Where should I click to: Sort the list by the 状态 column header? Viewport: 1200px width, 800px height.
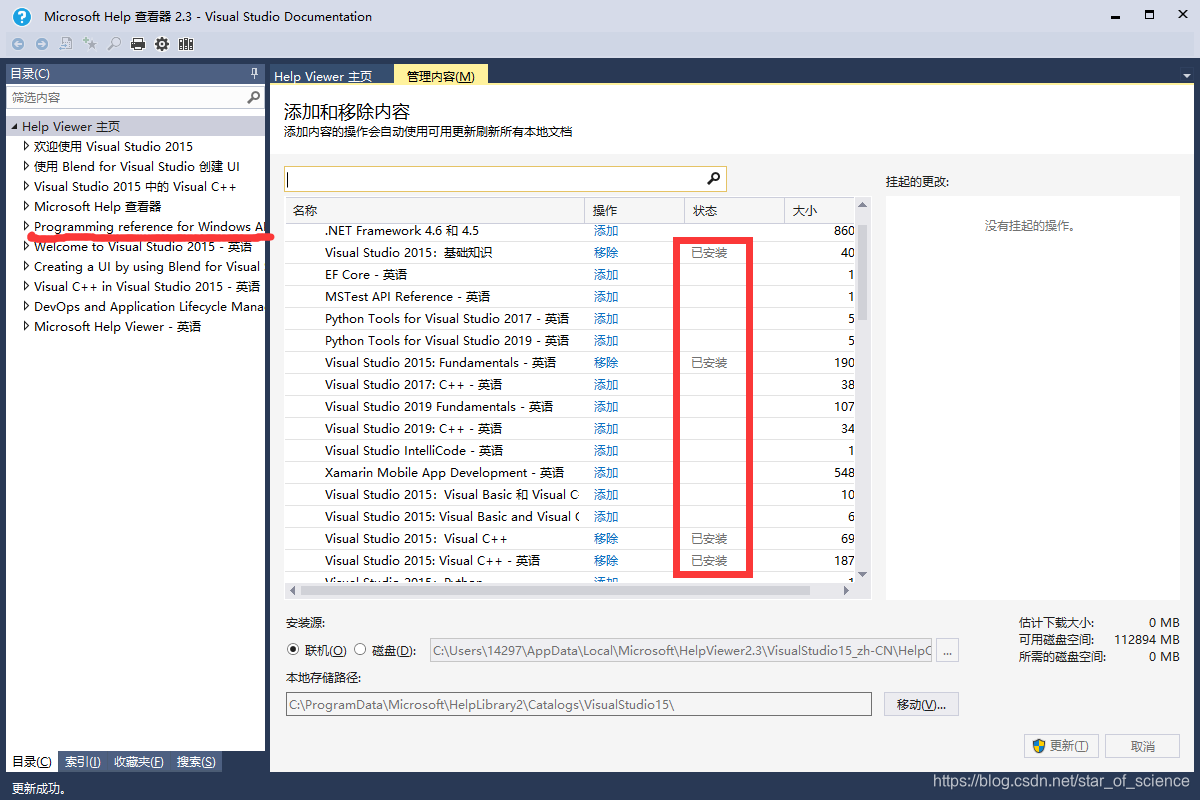(734, 210)
